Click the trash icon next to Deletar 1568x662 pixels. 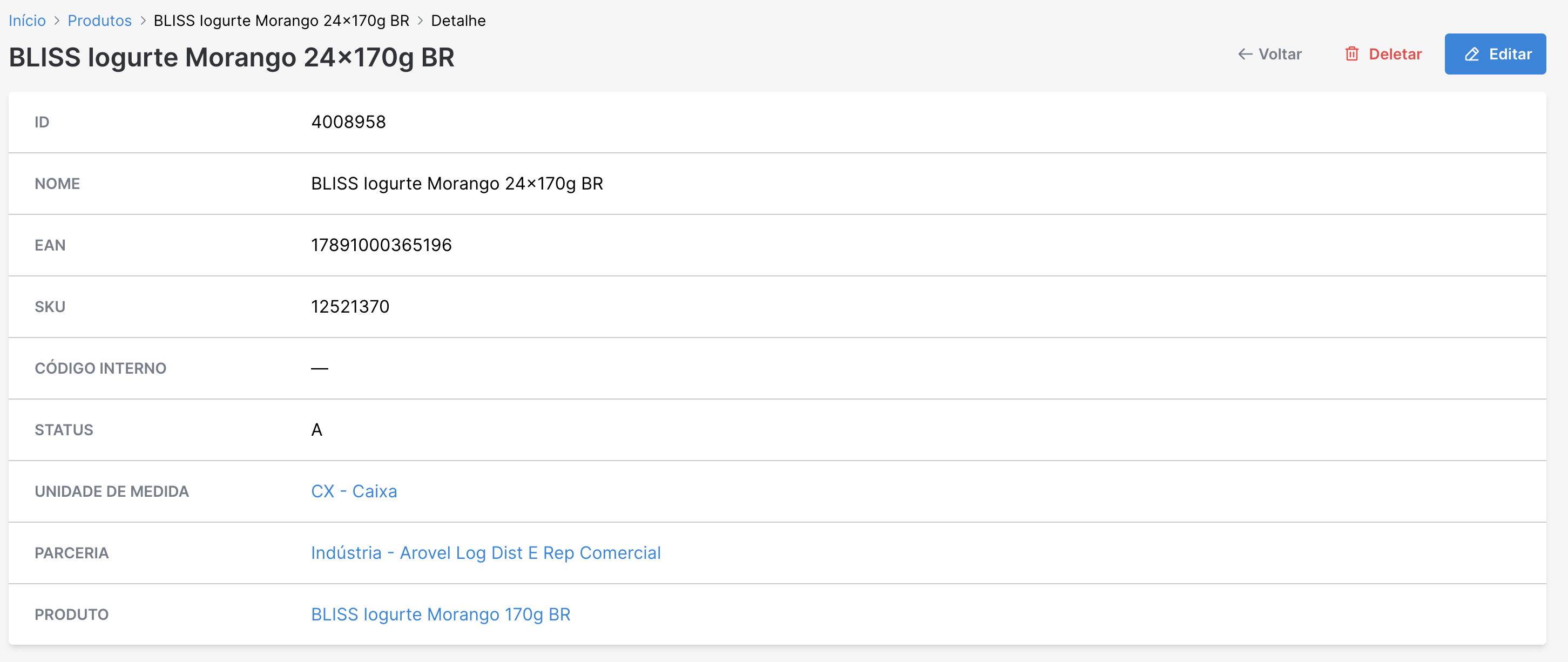pos(1351,54)
